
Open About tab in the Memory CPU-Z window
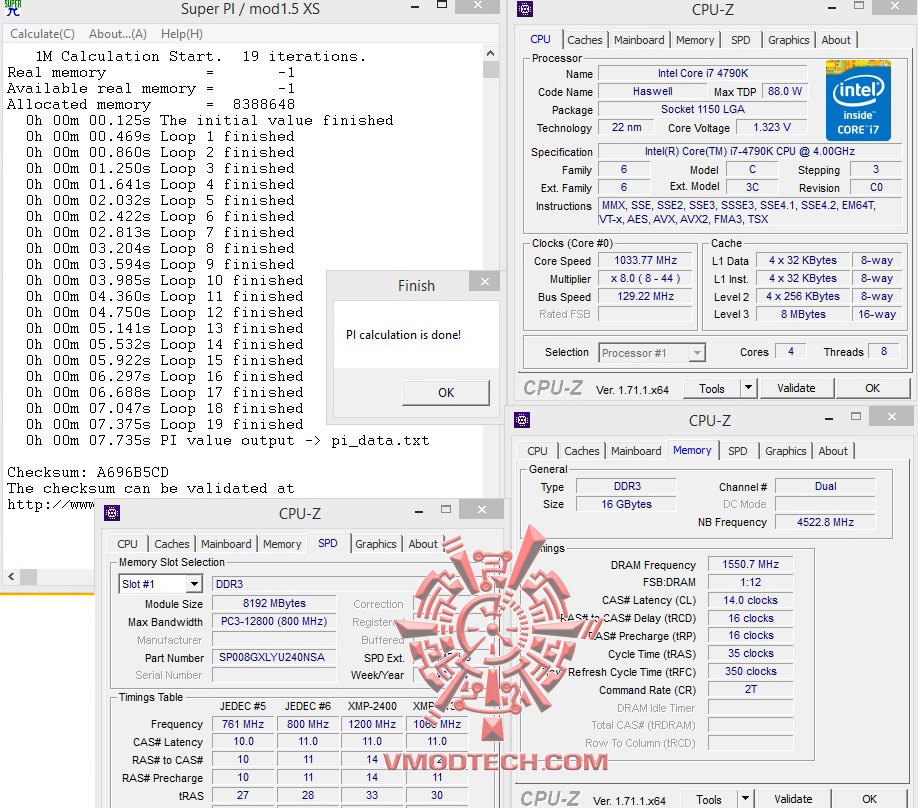point(833,451)
